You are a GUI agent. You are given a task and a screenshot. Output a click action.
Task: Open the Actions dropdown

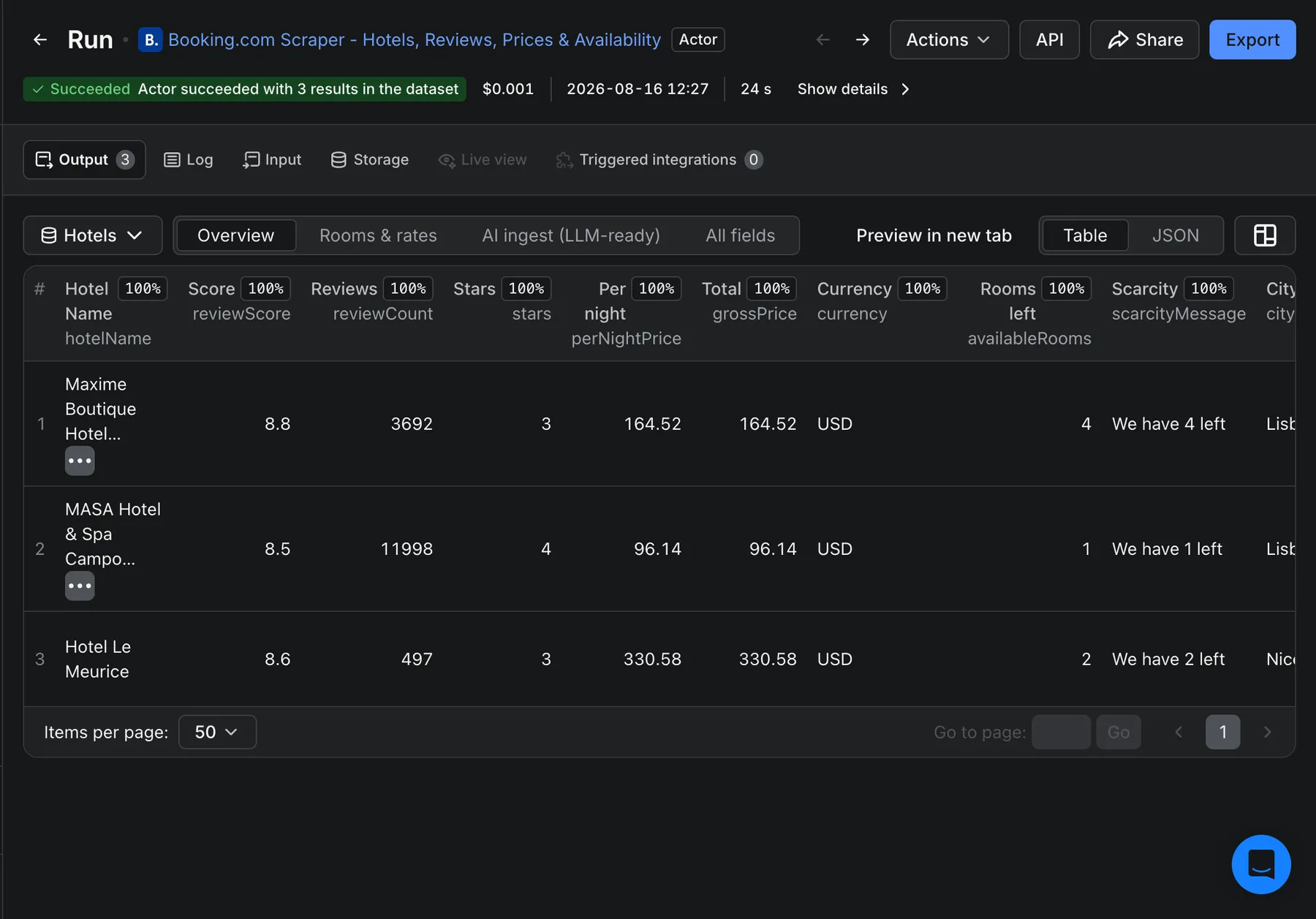[949, 39]
